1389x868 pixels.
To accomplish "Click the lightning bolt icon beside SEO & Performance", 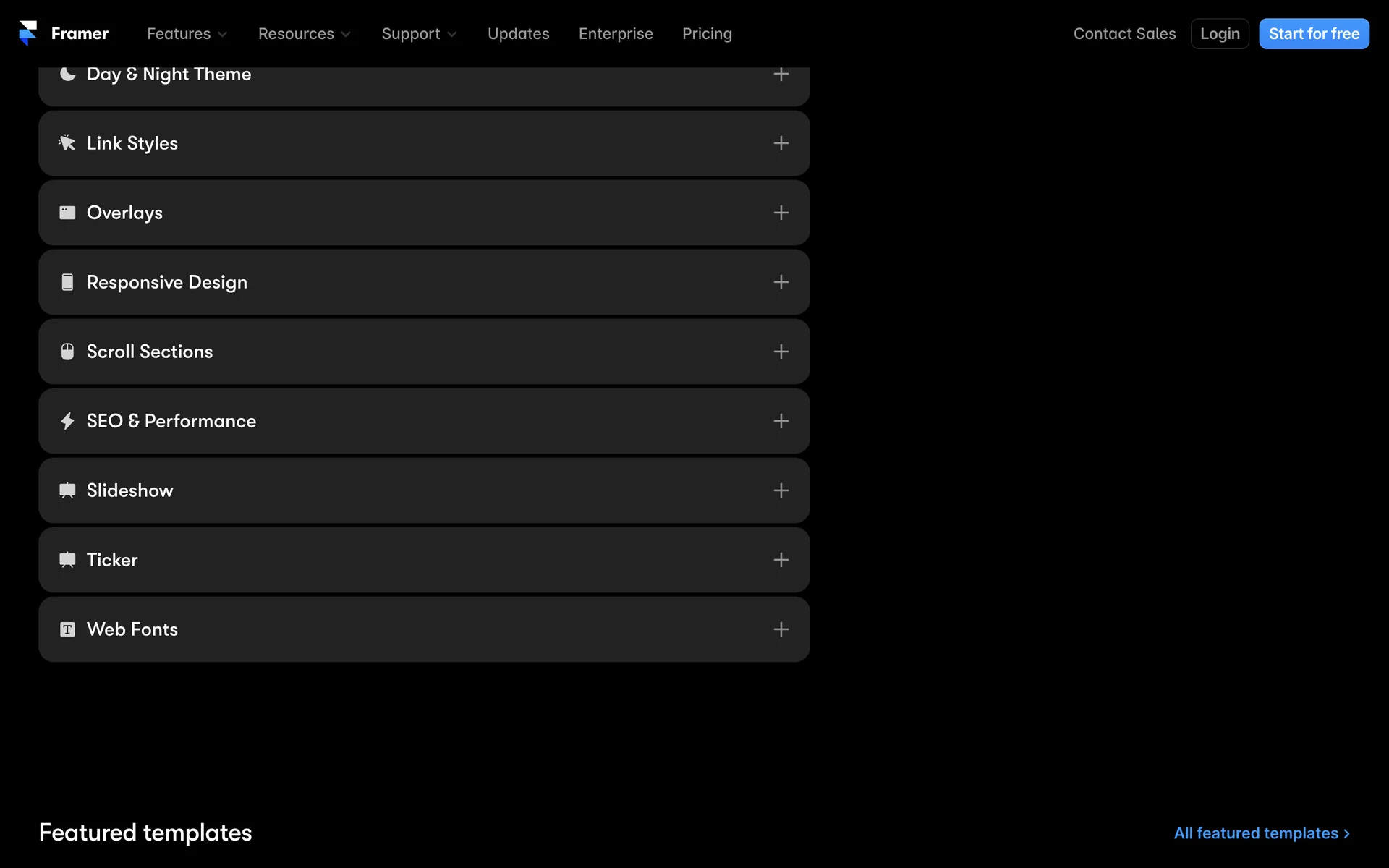I will [x=67, y=421].
